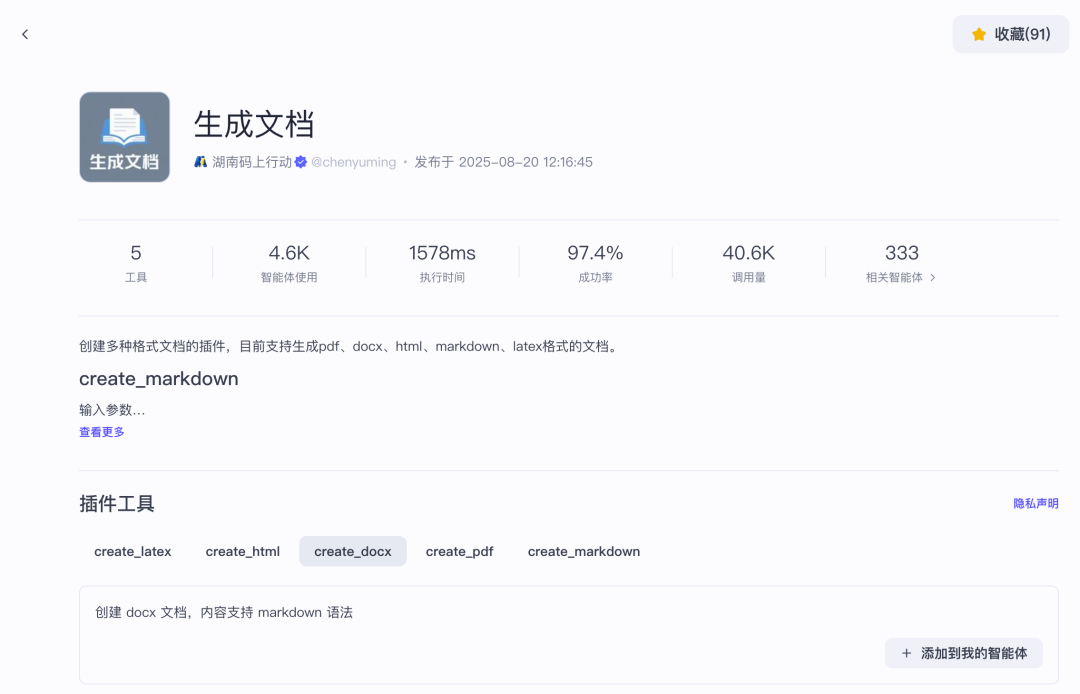Click the gold star favorite icon
The height and width of the screenshot is (694, 1080).
tap(979, 35)
